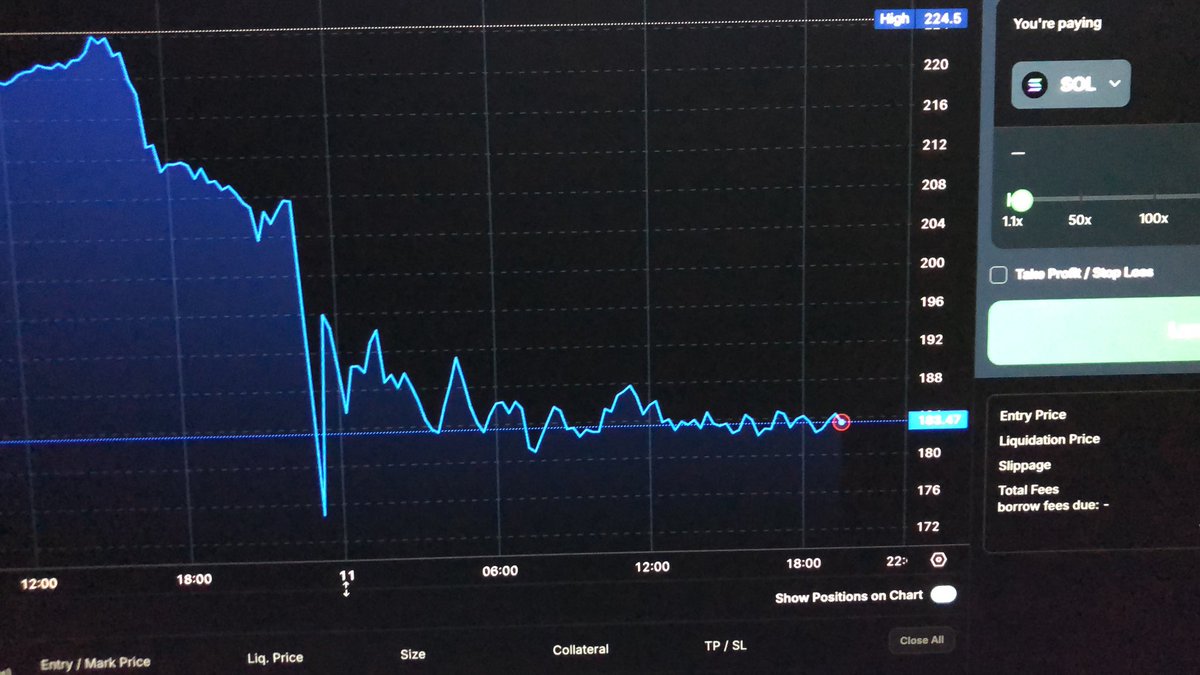Enable the Take Profit / Stop Loss checkbox
Screen dimensions: 1200x675
[998, 274]
